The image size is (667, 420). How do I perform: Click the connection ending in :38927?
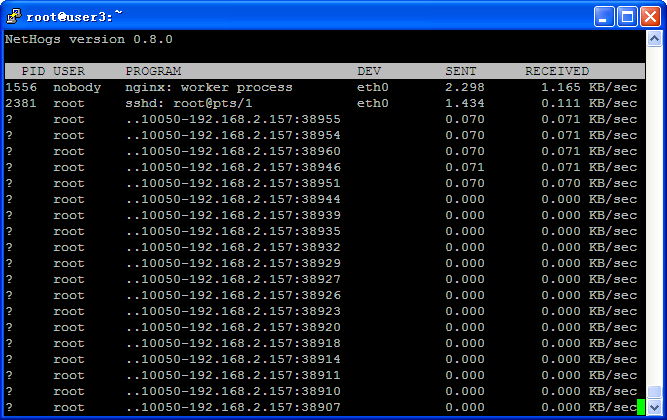(233, 280)
